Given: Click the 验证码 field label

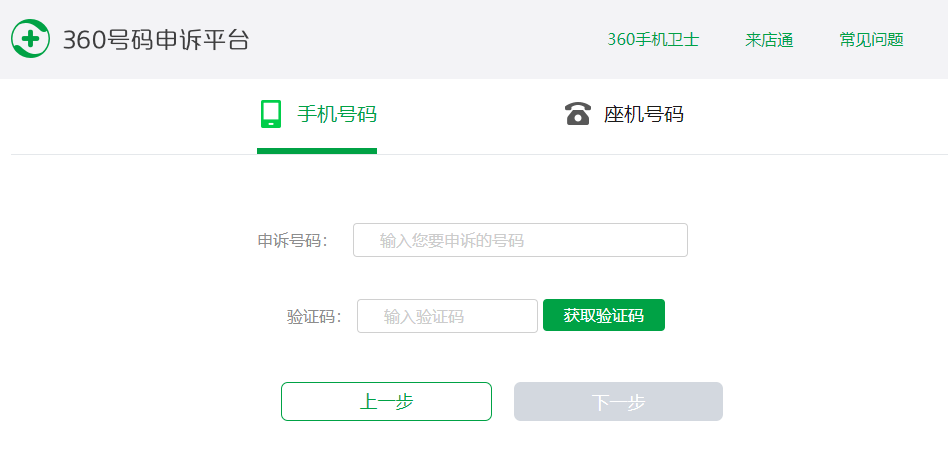Looking at the screenshot, I should click(313, 317).
